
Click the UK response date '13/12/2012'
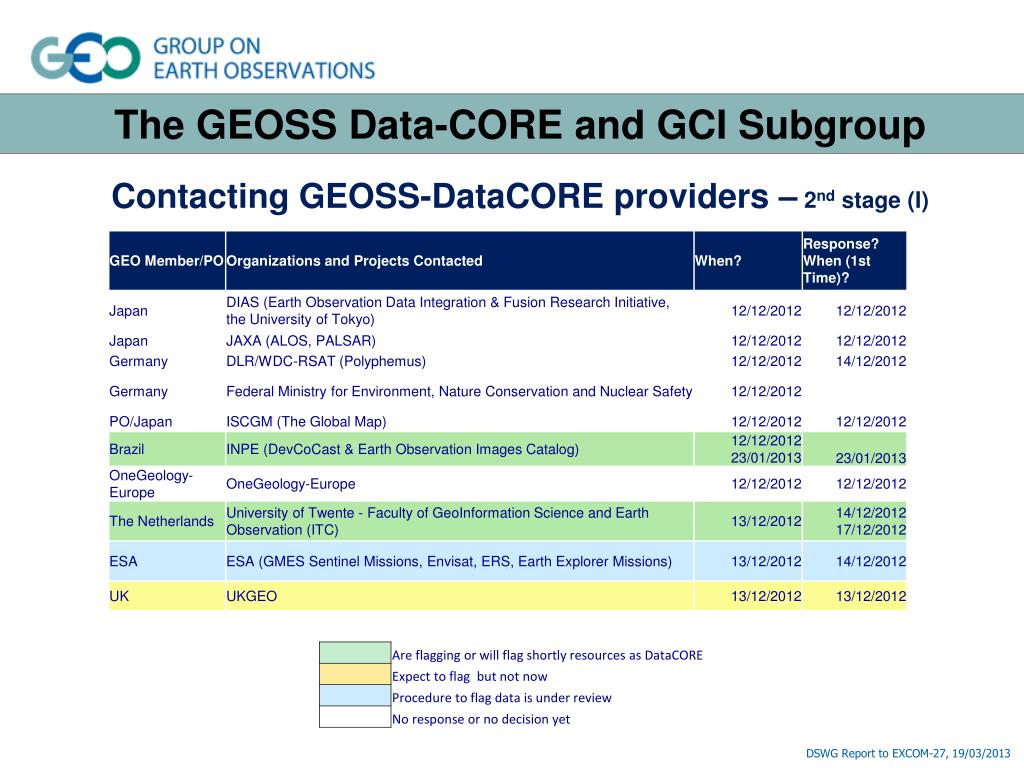coord(871,596)
